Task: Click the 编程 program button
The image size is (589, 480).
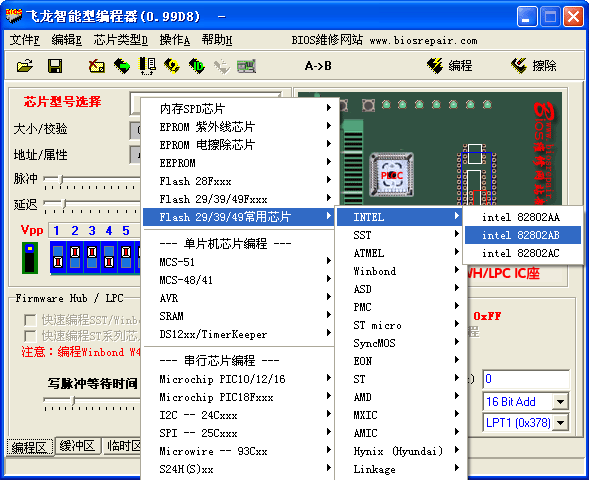Action: [450, 66]
